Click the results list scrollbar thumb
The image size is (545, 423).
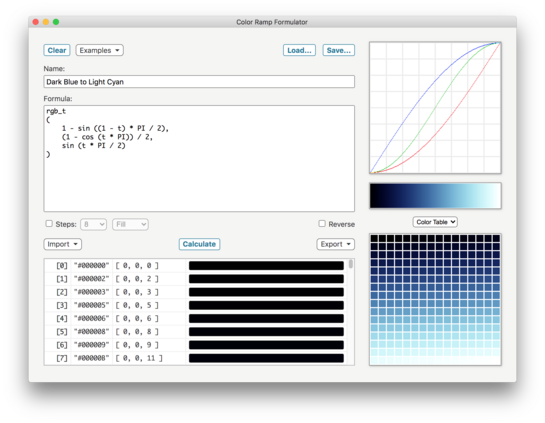tap(351, 264)
